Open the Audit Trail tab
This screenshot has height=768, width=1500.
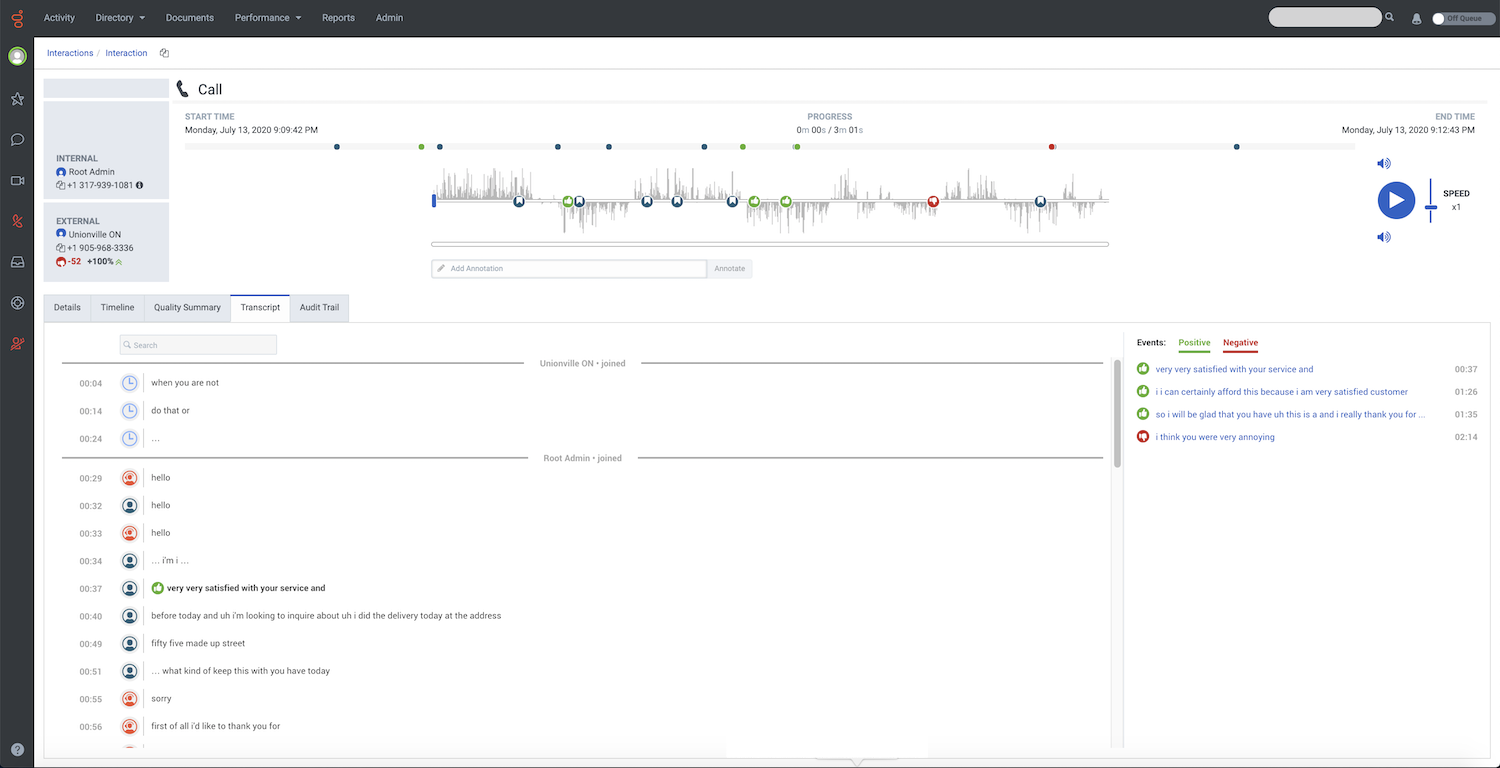319,307
